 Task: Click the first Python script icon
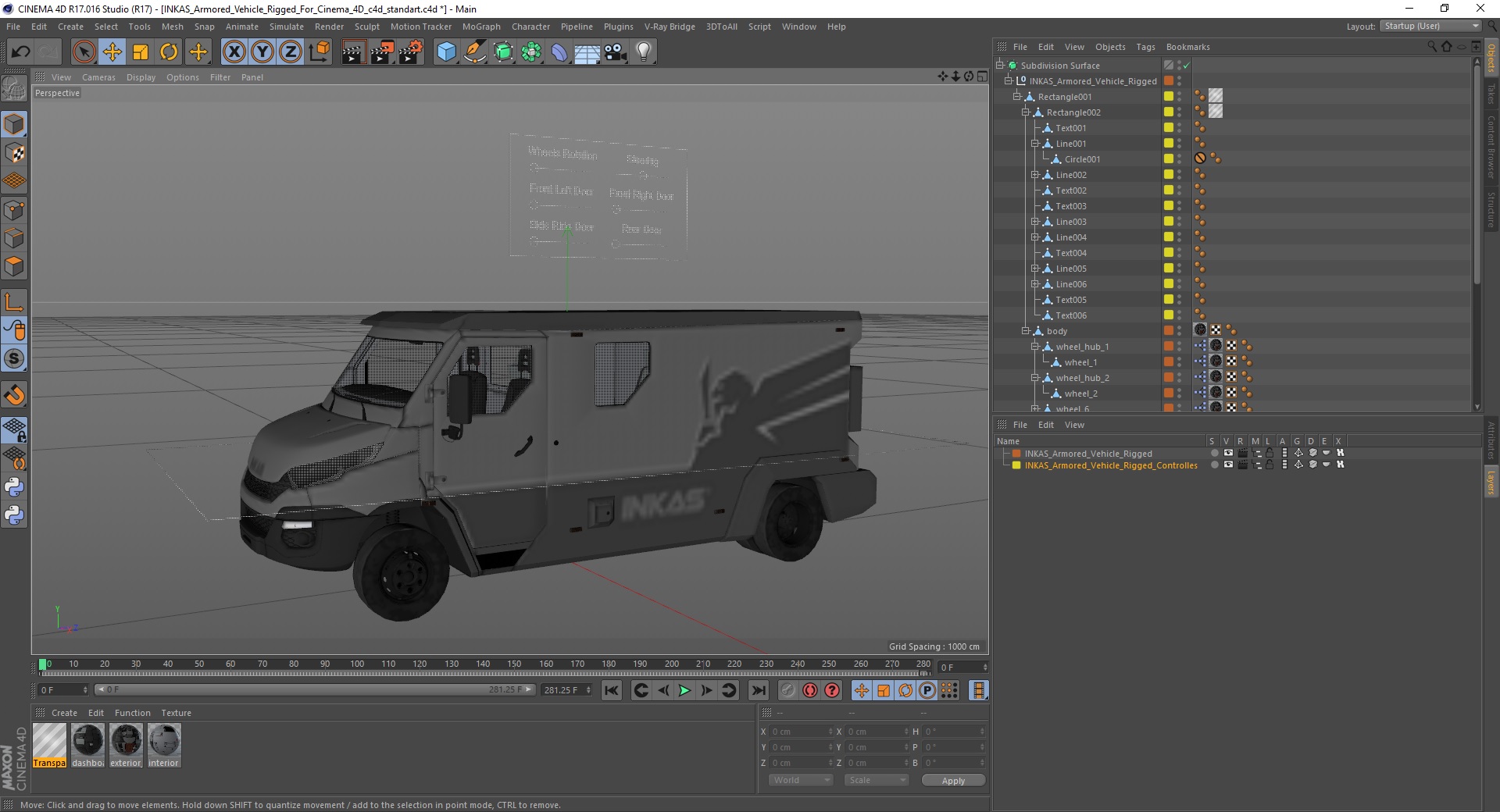point(14,487)
